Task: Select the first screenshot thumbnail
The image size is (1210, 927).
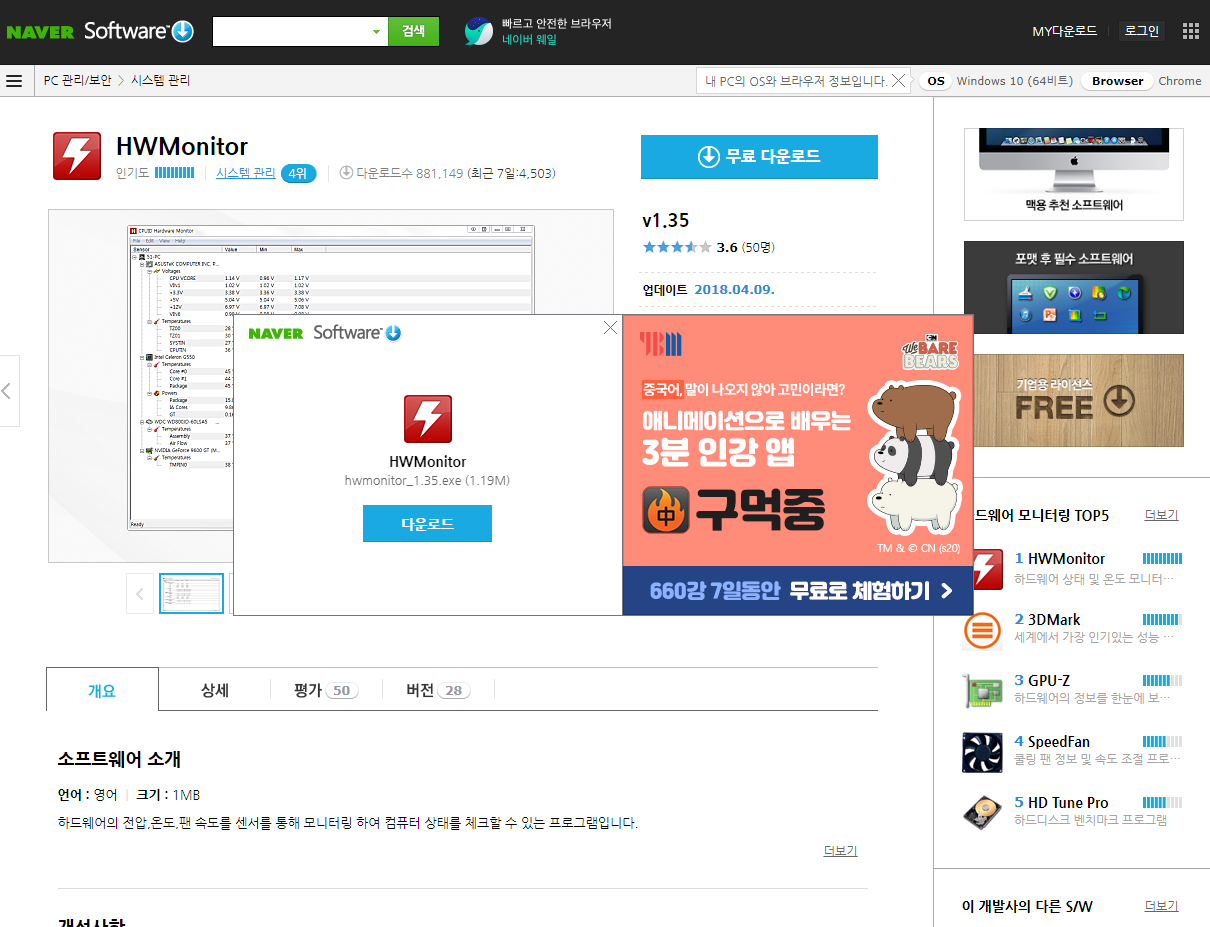Action: coord(192,594)
